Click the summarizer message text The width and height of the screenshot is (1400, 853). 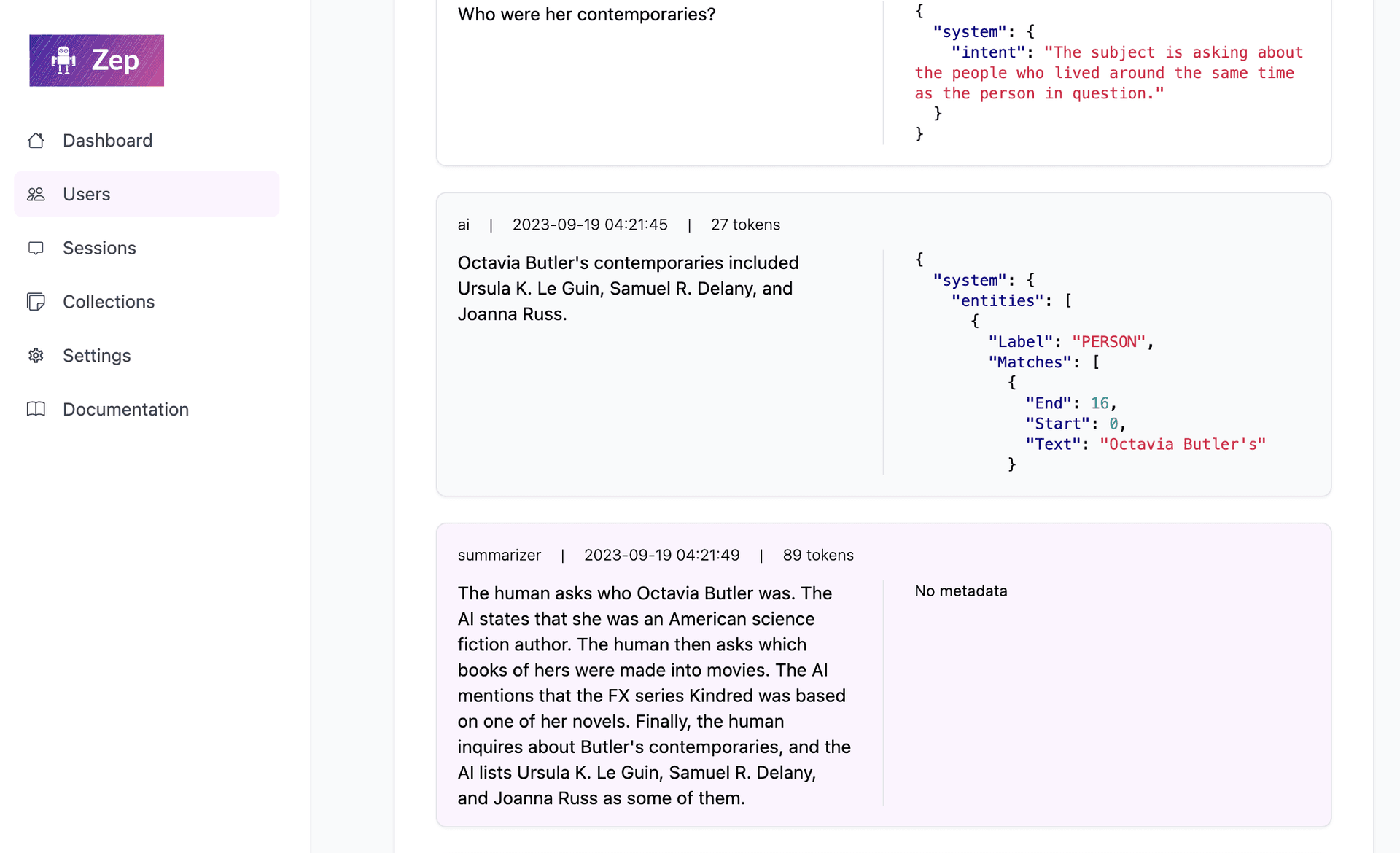point(653,695)
